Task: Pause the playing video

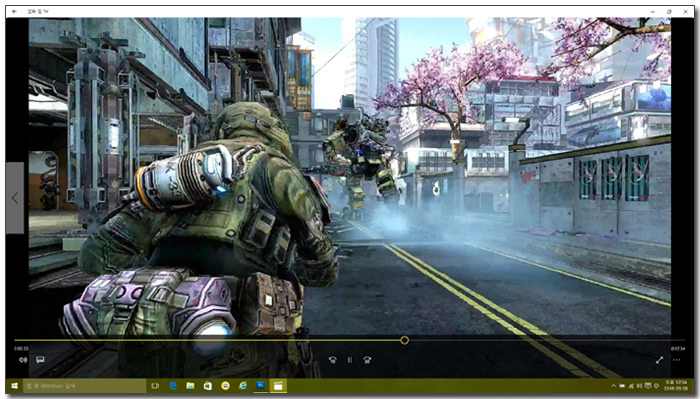Action: 350,360
